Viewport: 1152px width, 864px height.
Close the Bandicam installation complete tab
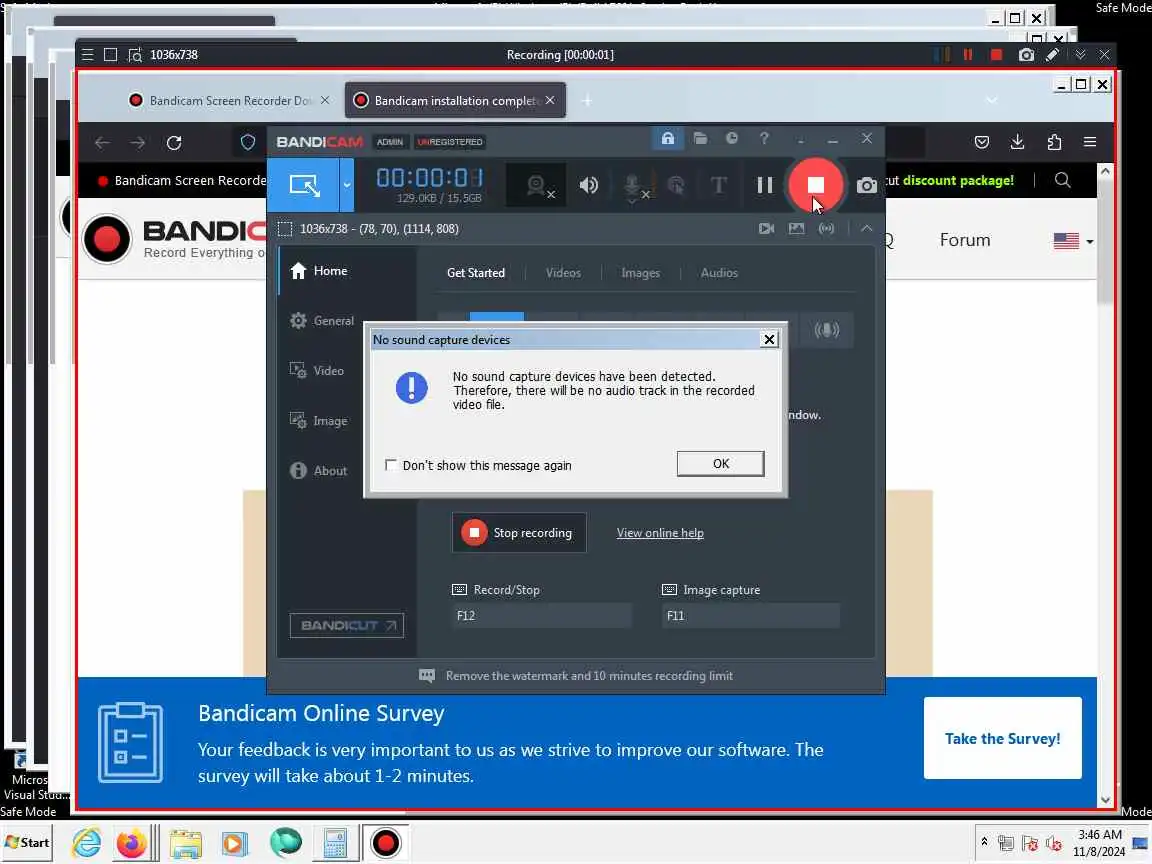[550, 100]
